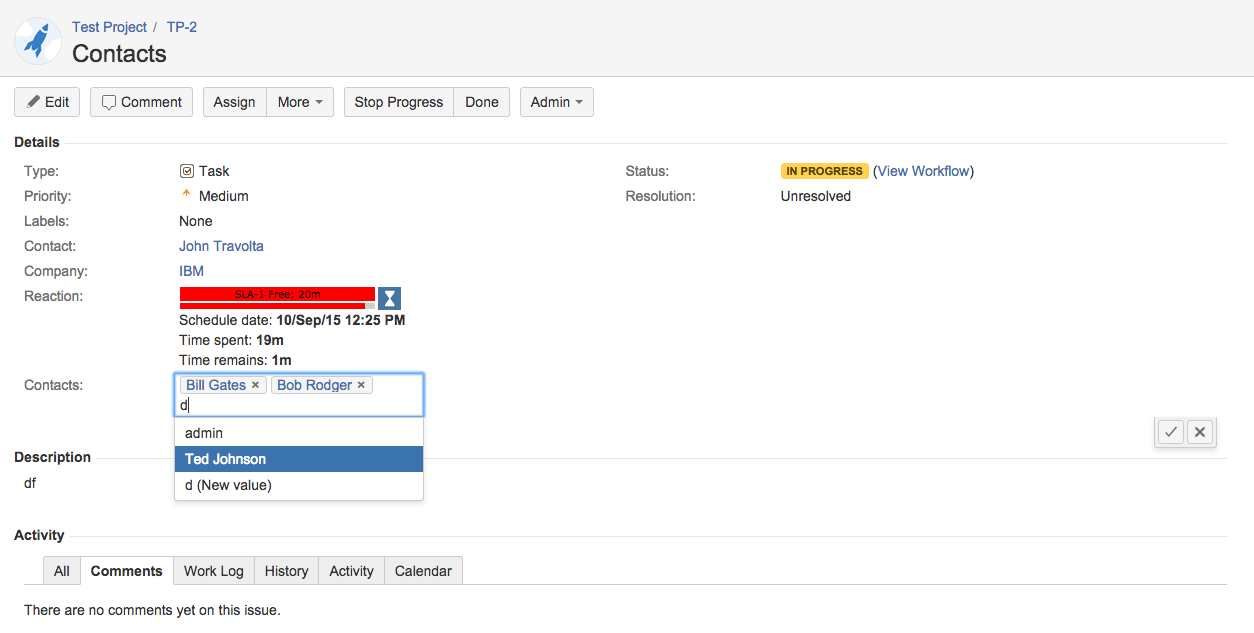Open the More dropdown menu

click(x=300, y=102)
